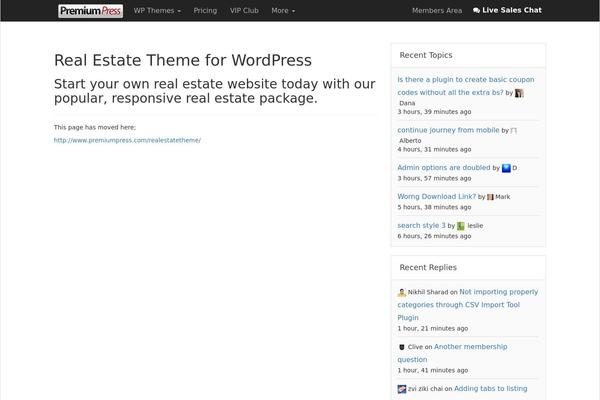This screenshot has height=400, width=600.
Task: Click the Recent Replies heading
Action: [428, 267]
